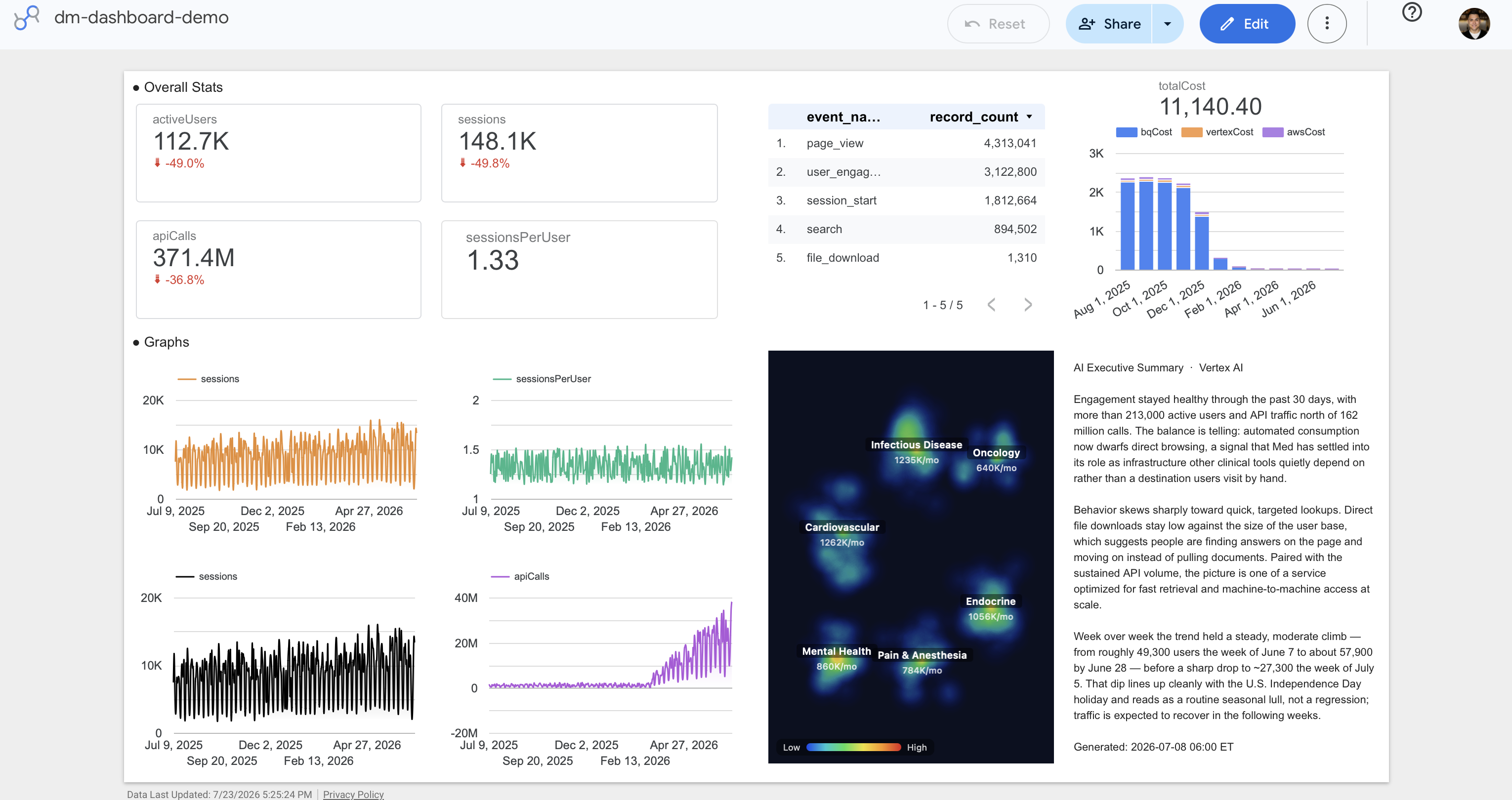Click the Infectious Disease heatmap label
The image size is (1512, 800).
click(916, 445)
